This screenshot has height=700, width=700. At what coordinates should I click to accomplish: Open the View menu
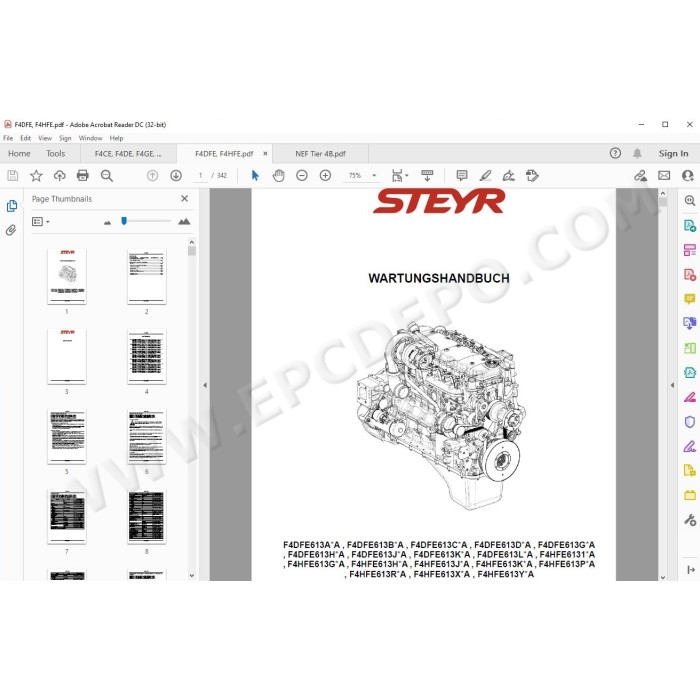tap(45, 138)
